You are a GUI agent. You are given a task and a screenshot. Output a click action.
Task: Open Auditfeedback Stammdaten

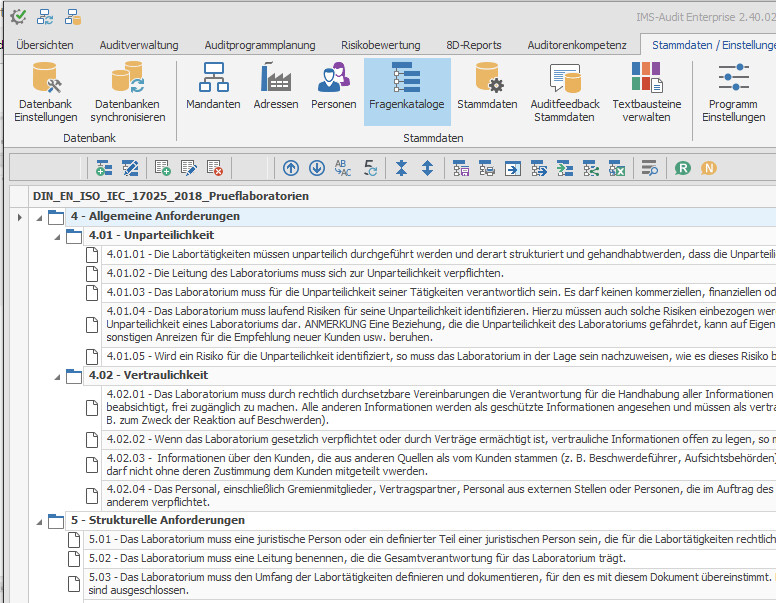pos(565,92)
